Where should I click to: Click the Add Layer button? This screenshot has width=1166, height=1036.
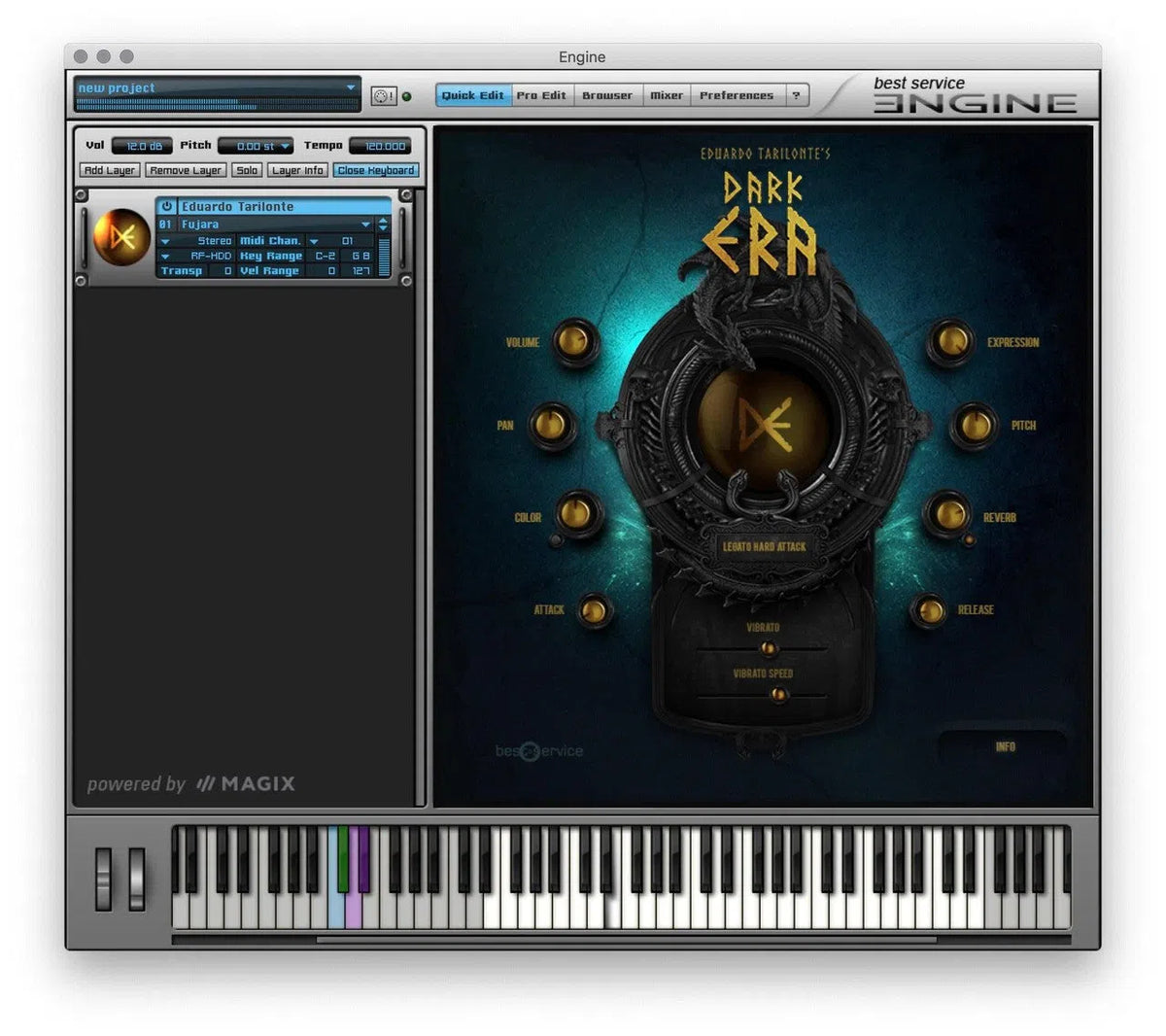tap(110, 170)
